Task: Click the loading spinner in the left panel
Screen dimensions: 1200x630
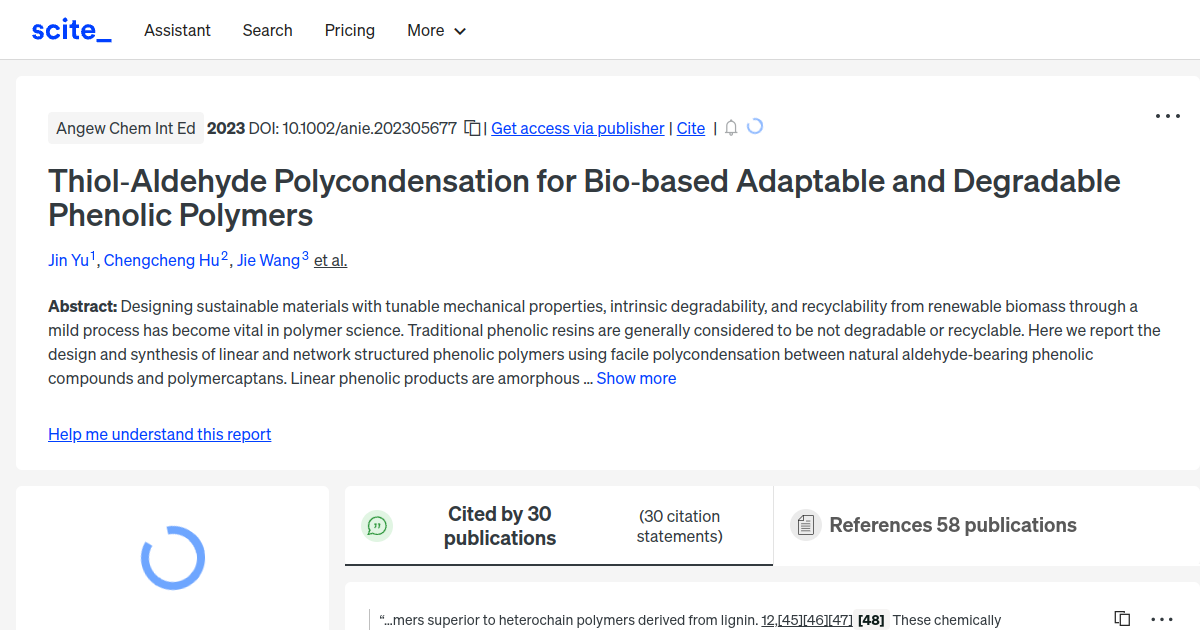Action: point(172,558)
